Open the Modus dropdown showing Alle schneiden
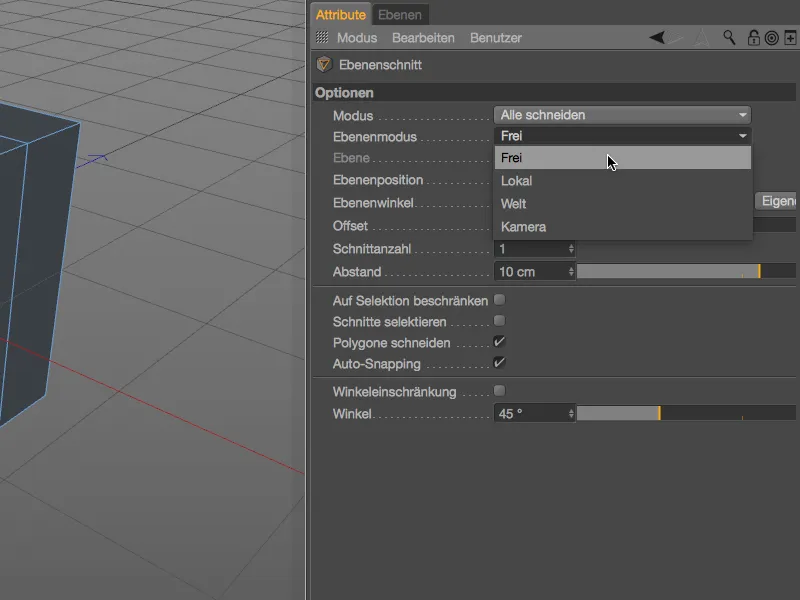 click(622, 115)
